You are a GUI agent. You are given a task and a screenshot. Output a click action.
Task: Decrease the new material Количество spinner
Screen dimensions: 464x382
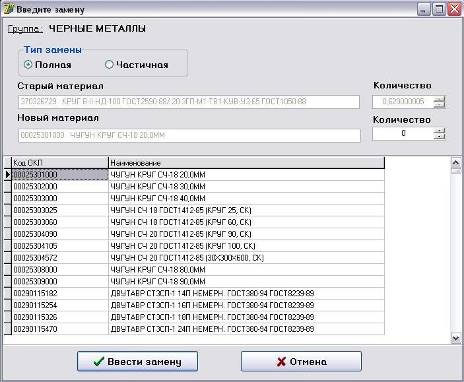point(440,137)
